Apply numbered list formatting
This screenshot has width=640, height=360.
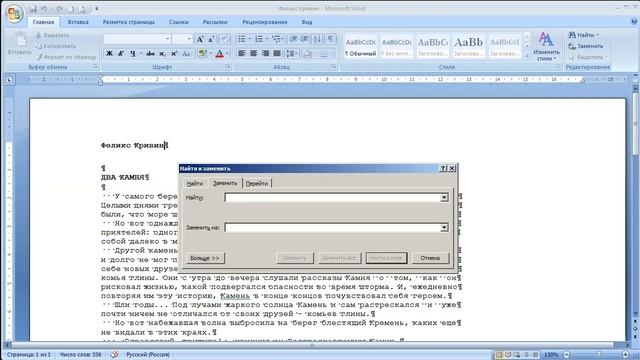click(259, 39)
